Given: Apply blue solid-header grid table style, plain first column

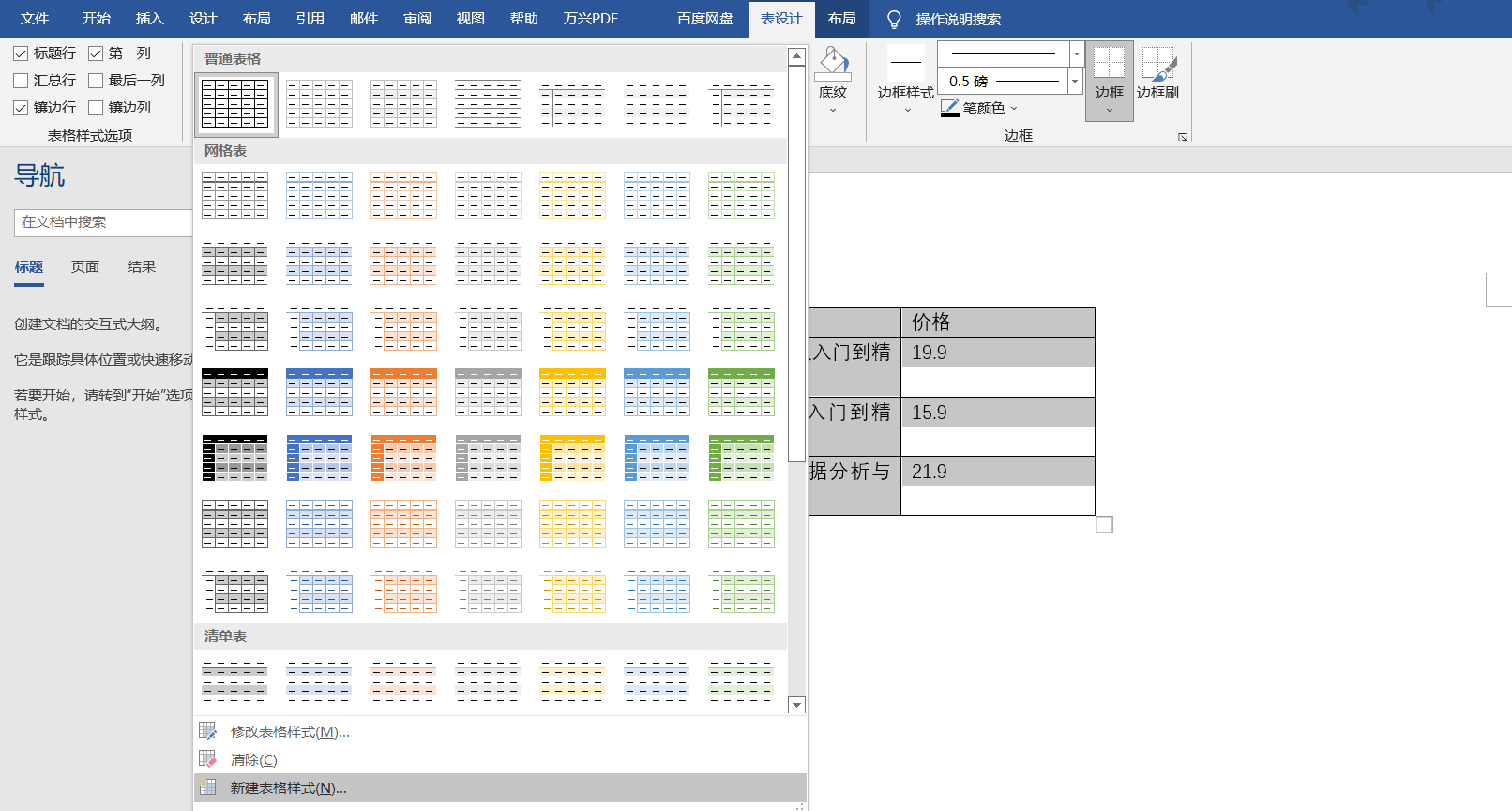Looking at the screenshot, I should click(320, 392).
